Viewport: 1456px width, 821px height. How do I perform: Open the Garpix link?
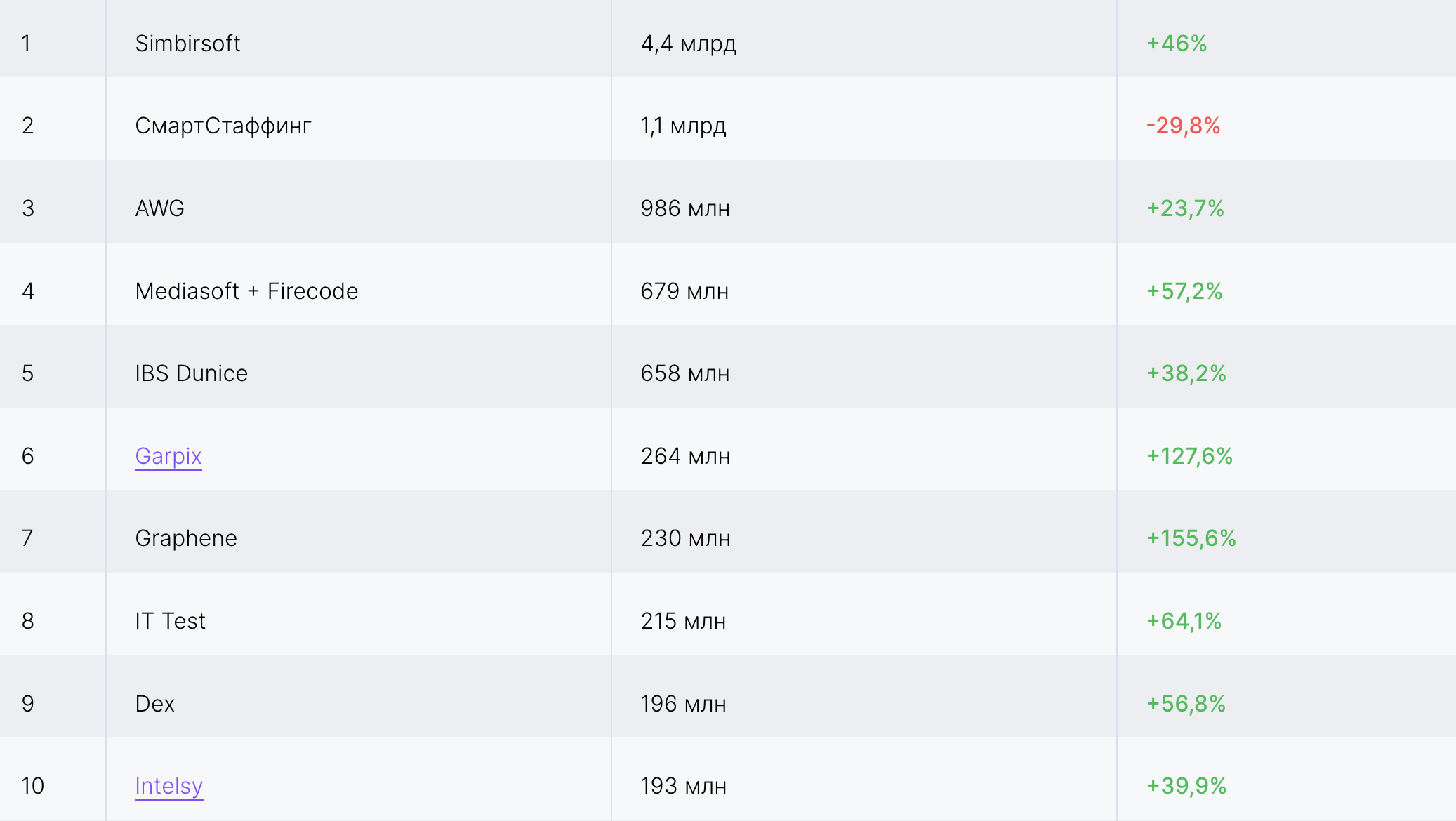[168, 456]
